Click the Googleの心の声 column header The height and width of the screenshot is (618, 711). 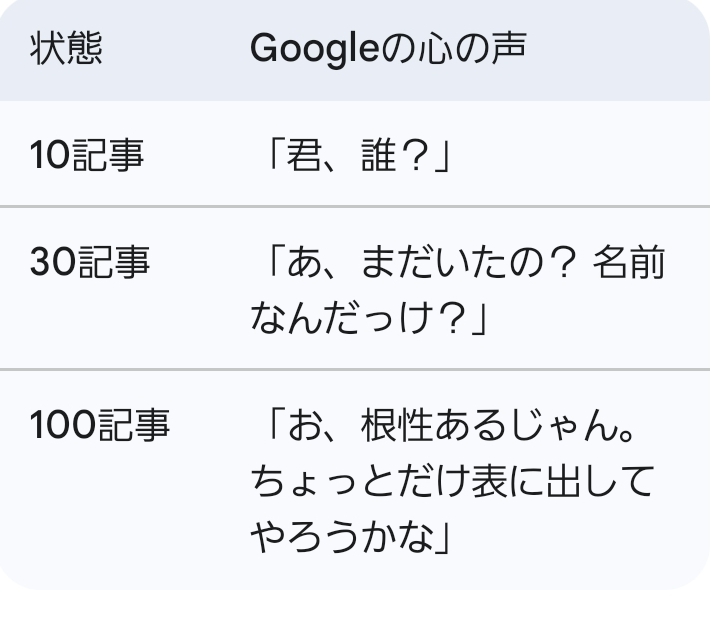[x=388, y=50]
